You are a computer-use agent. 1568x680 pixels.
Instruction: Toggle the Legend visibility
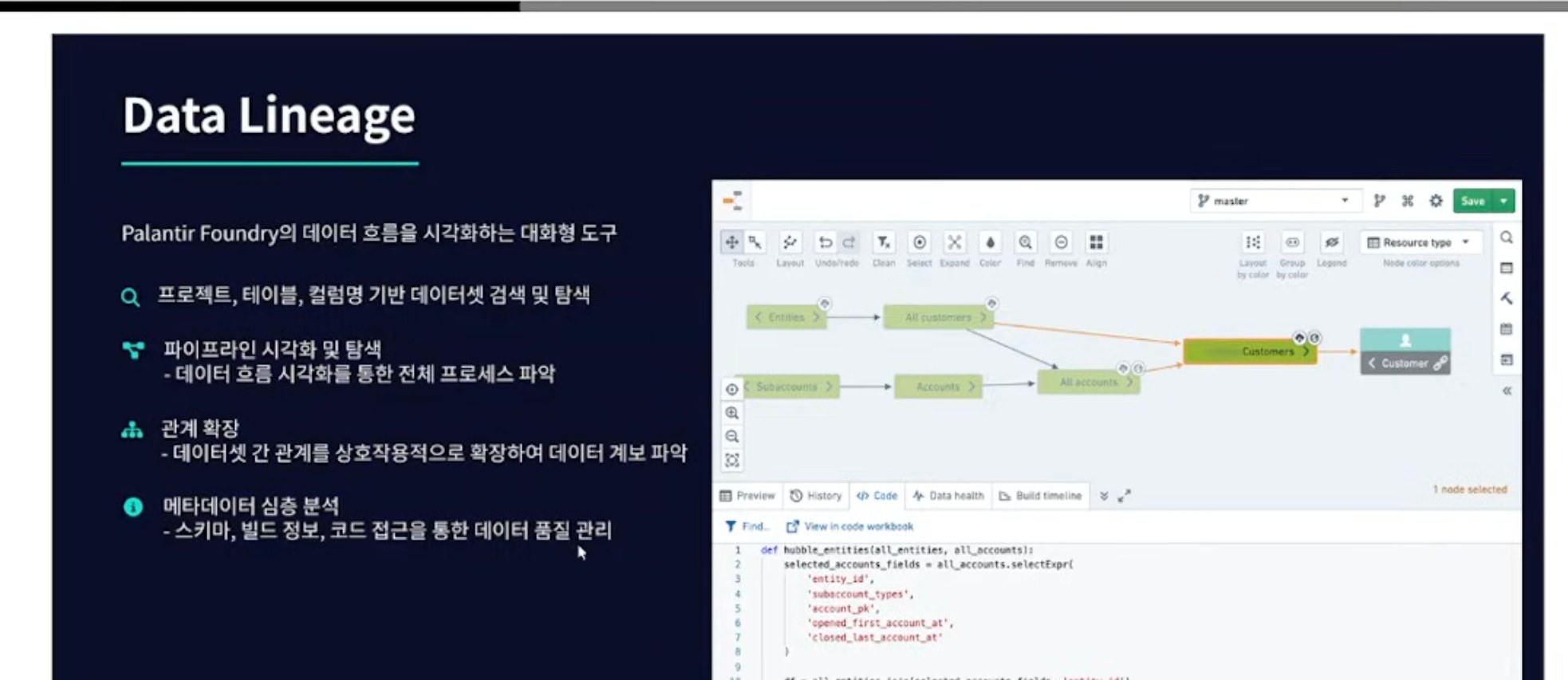coord(1331,242)
